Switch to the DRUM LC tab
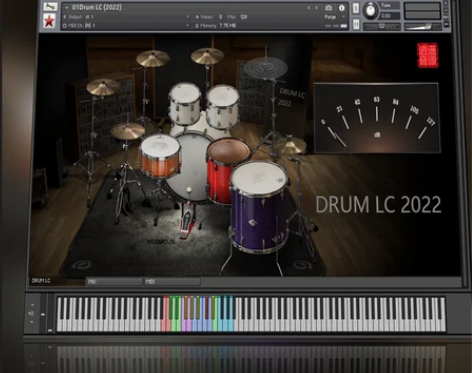472x373 pixels. tap(57, 281)
